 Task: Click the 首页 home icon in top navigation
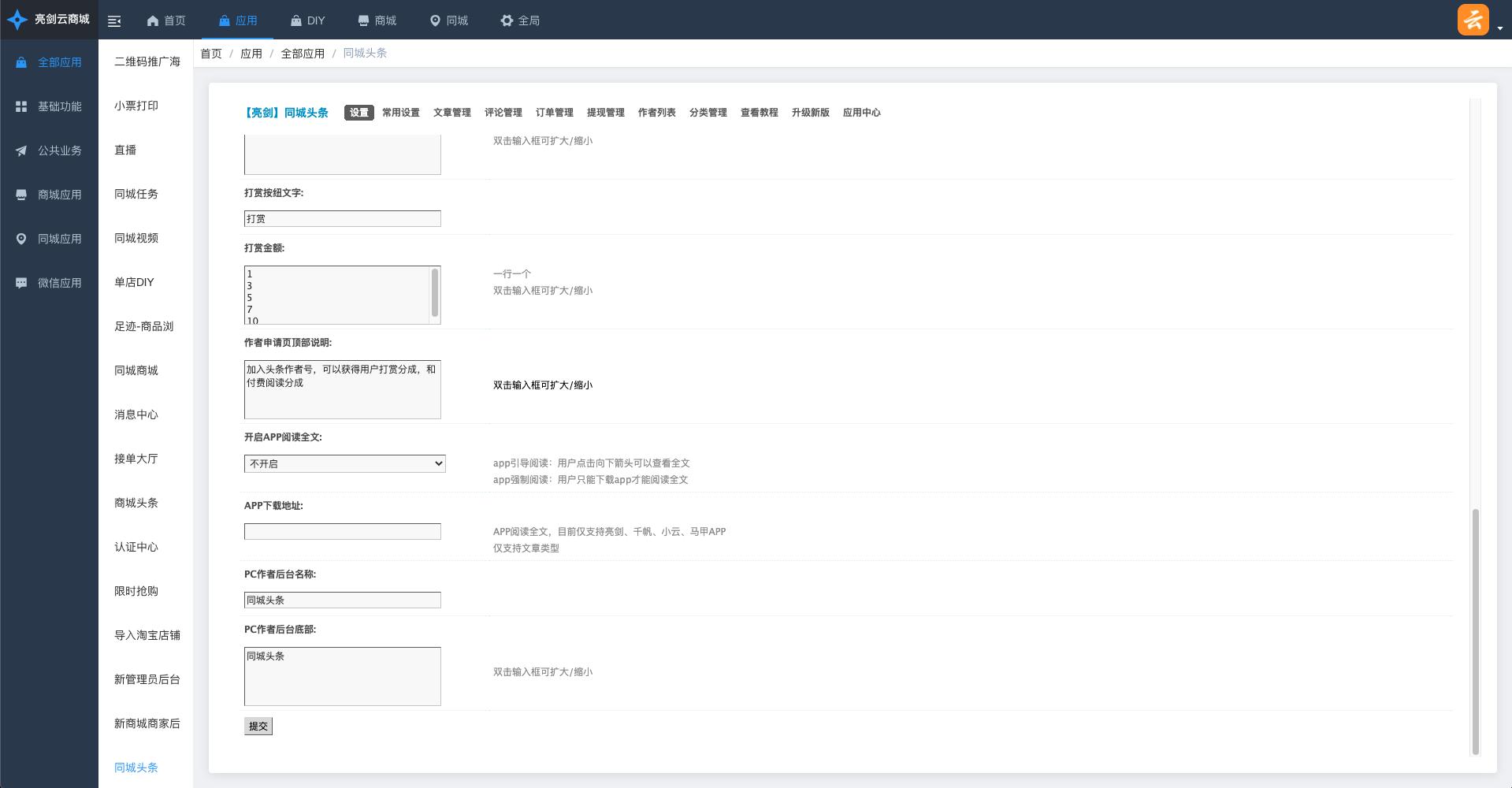153,20
